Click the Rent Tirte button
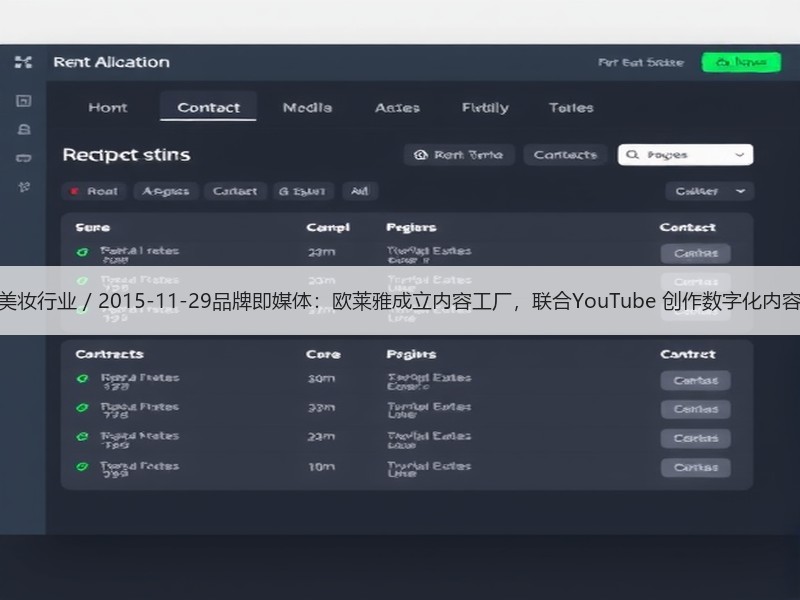The image size is (800, 600). coord(459,155)
